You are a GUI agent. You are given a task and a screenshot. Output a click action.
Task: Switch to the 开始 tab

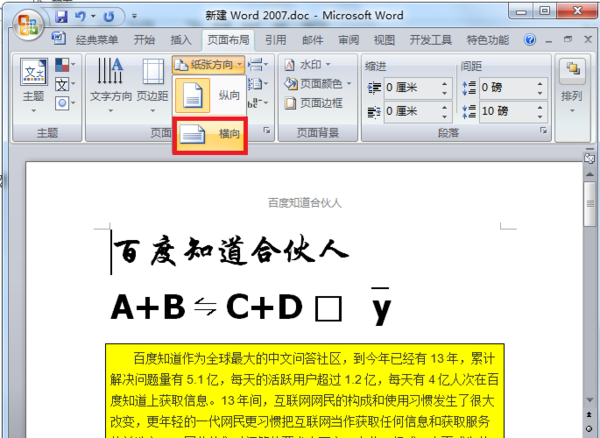pyautogui.click(x=144, y=40)
